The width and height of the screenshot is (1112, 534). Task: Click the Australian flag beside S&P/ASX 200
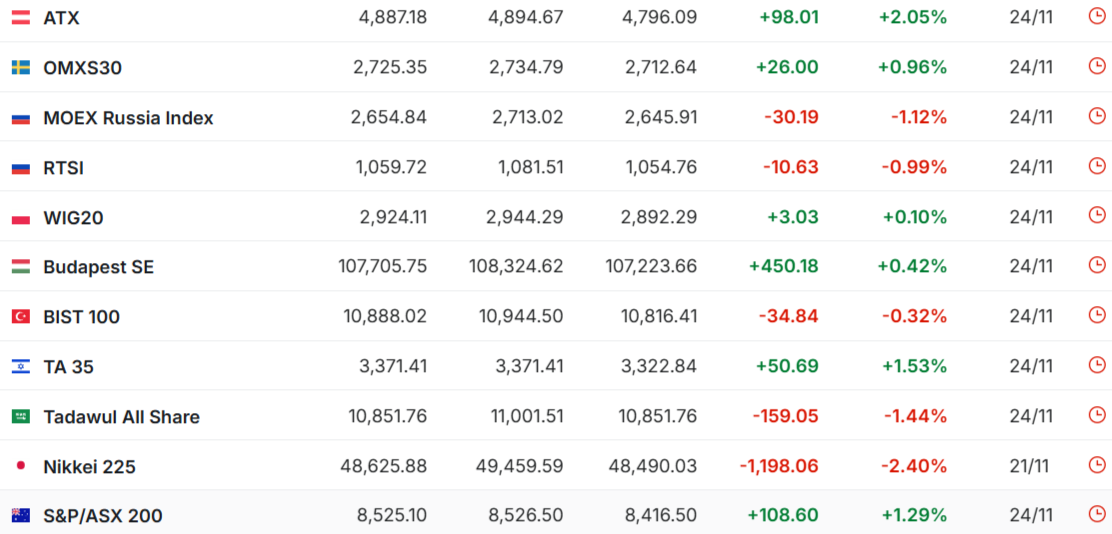[x=20, y=515]
